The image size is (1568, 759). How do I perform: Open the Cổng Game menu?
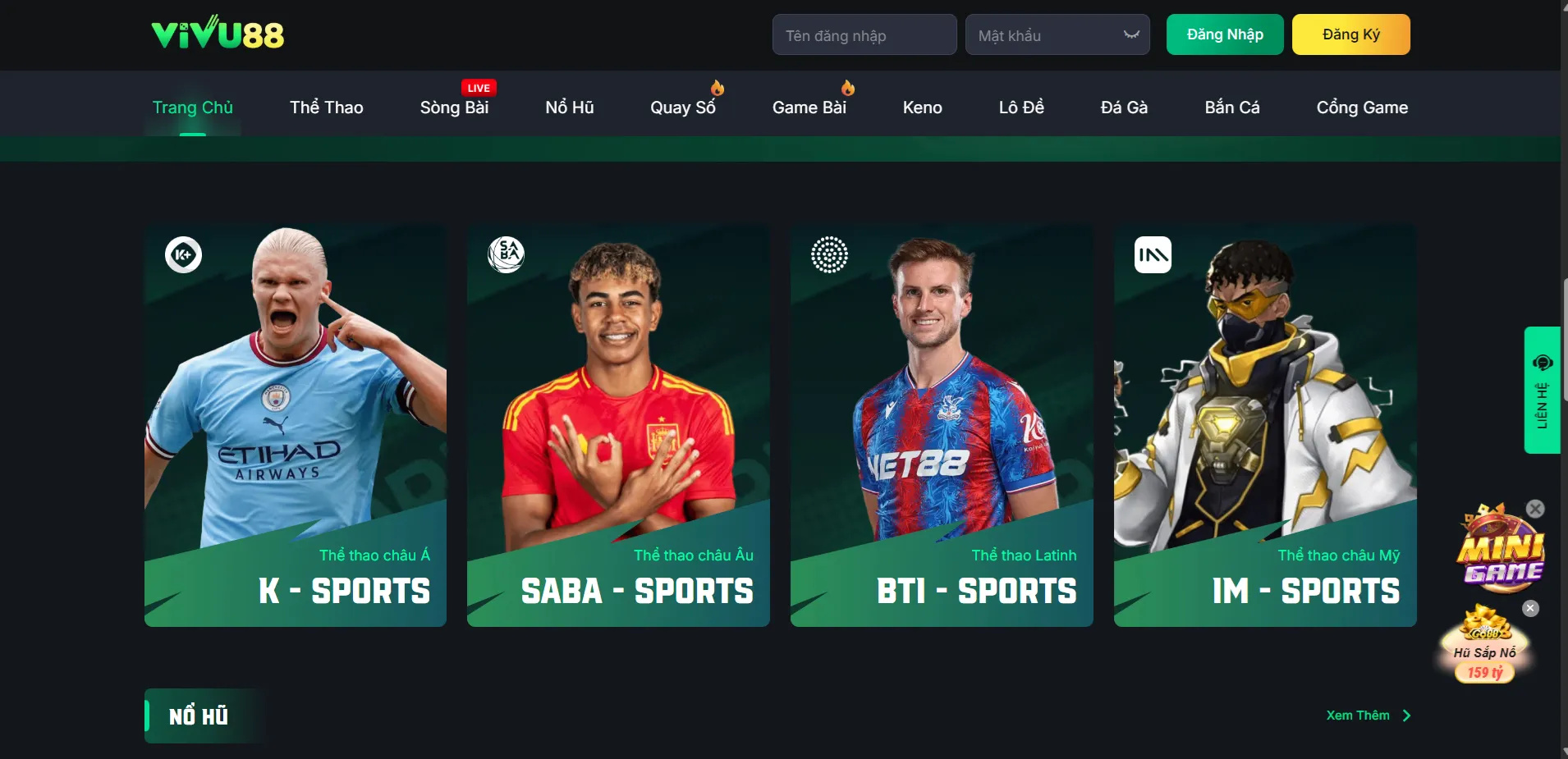(1362, 107)
